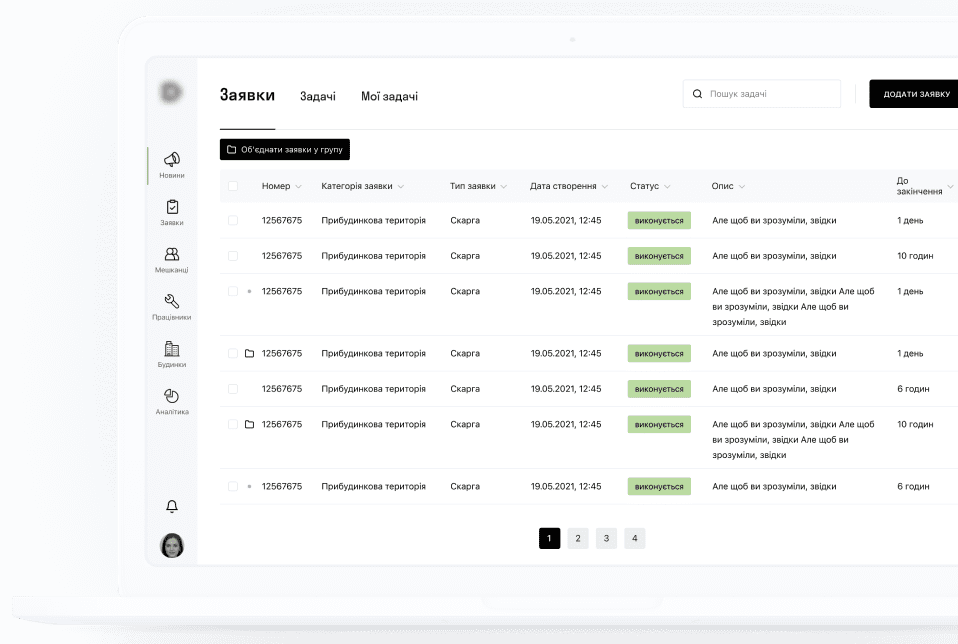This screenshot has height=644, width=958.
Task: Tick the checkbox of the second request row
Action: pos(233,255)
